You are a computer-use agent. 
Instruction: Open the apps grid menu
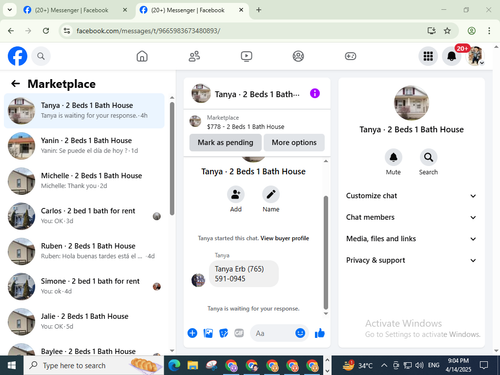[x=428, y=56]
